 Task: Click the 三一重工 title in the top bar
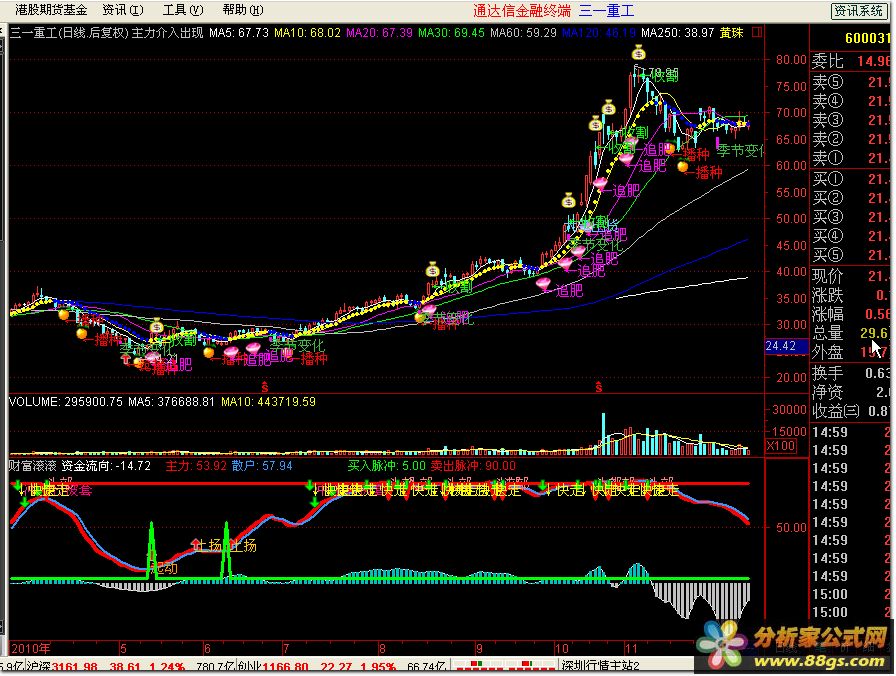pos(606,10)
